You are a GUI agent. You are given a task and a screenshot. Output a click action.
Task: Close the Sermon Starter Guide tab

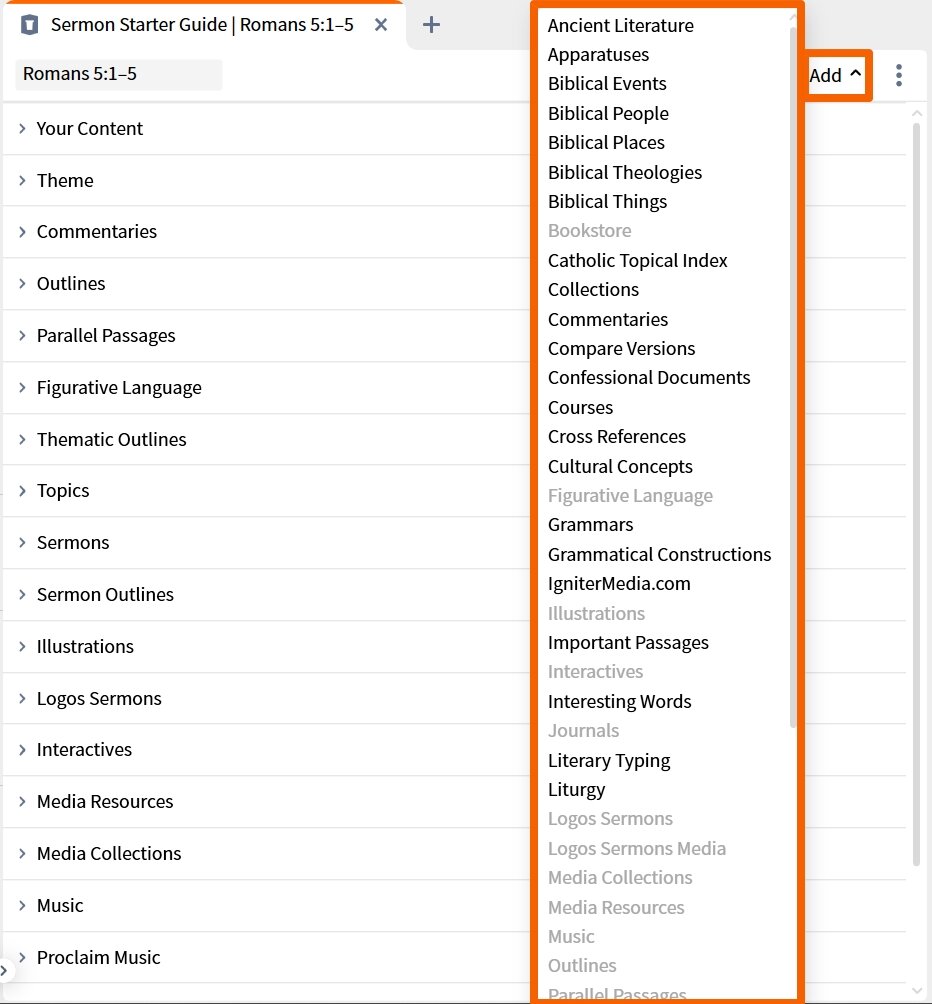point(381,25)
